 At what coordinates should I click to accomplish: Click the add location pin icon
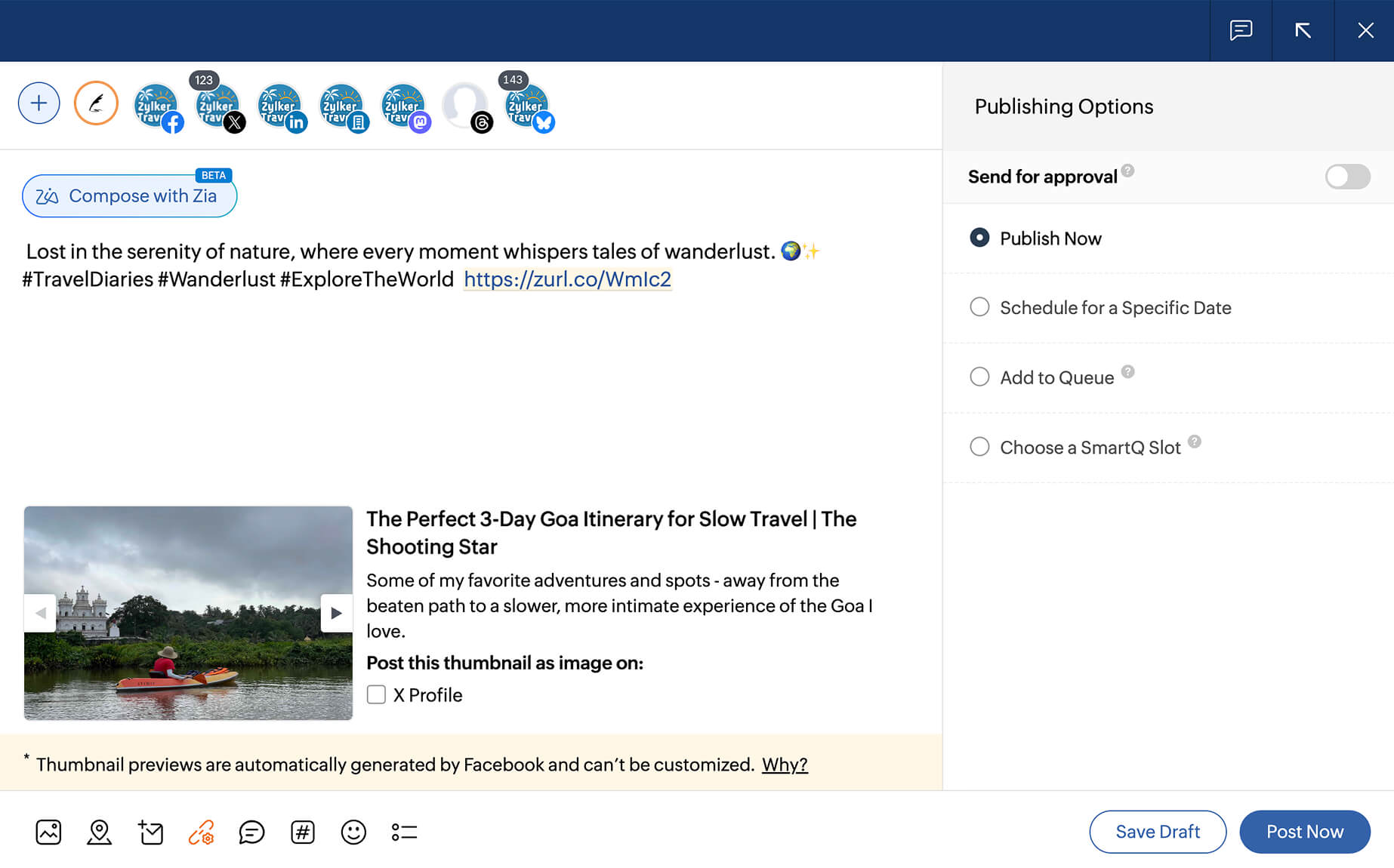[99, 832]
